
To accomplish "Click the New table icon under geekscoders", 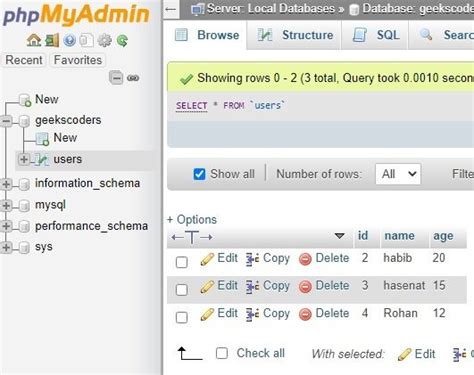I will (42, 139).
